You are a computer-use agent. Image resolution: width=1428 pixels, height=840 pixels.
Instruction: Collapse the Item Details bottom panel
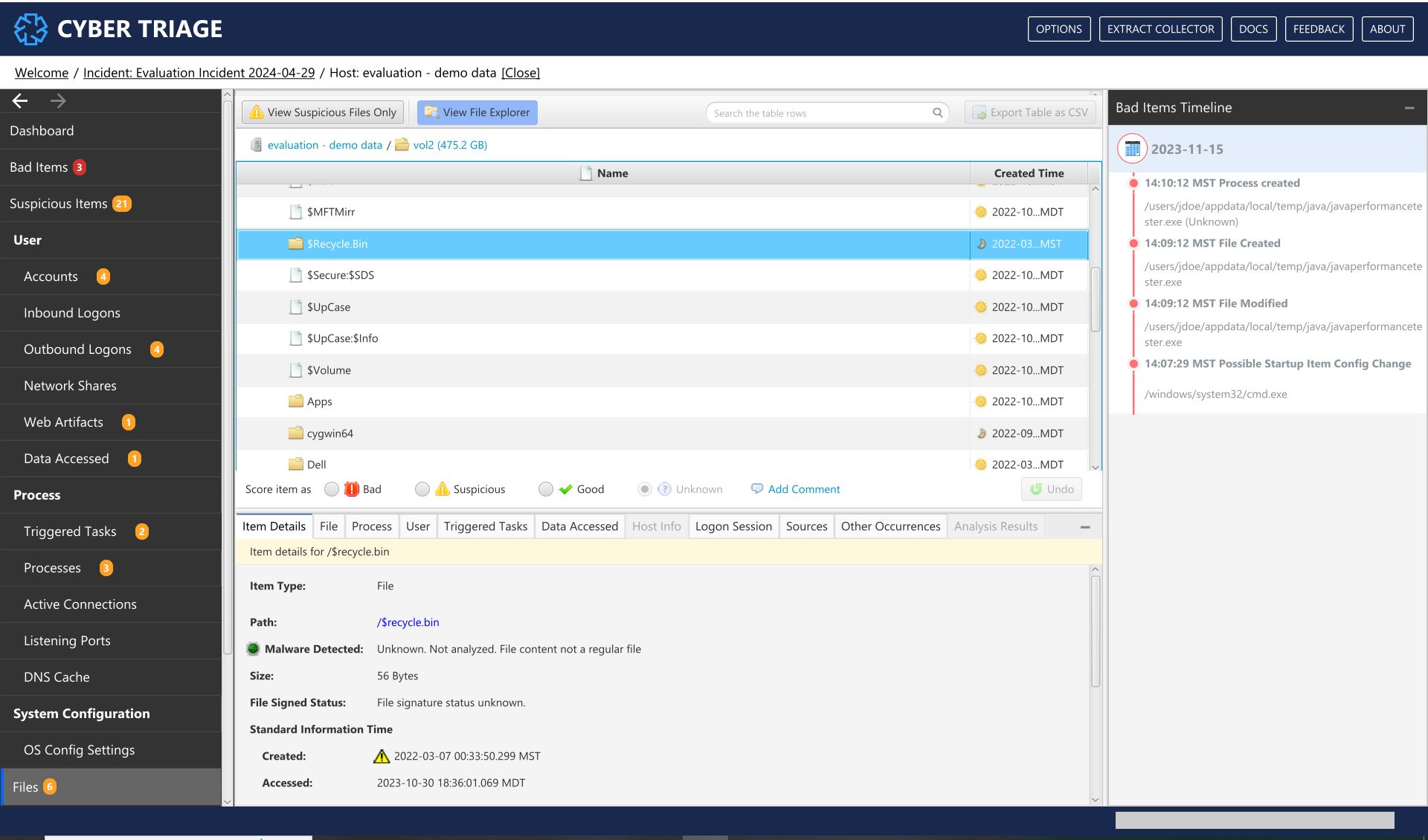1083,527
